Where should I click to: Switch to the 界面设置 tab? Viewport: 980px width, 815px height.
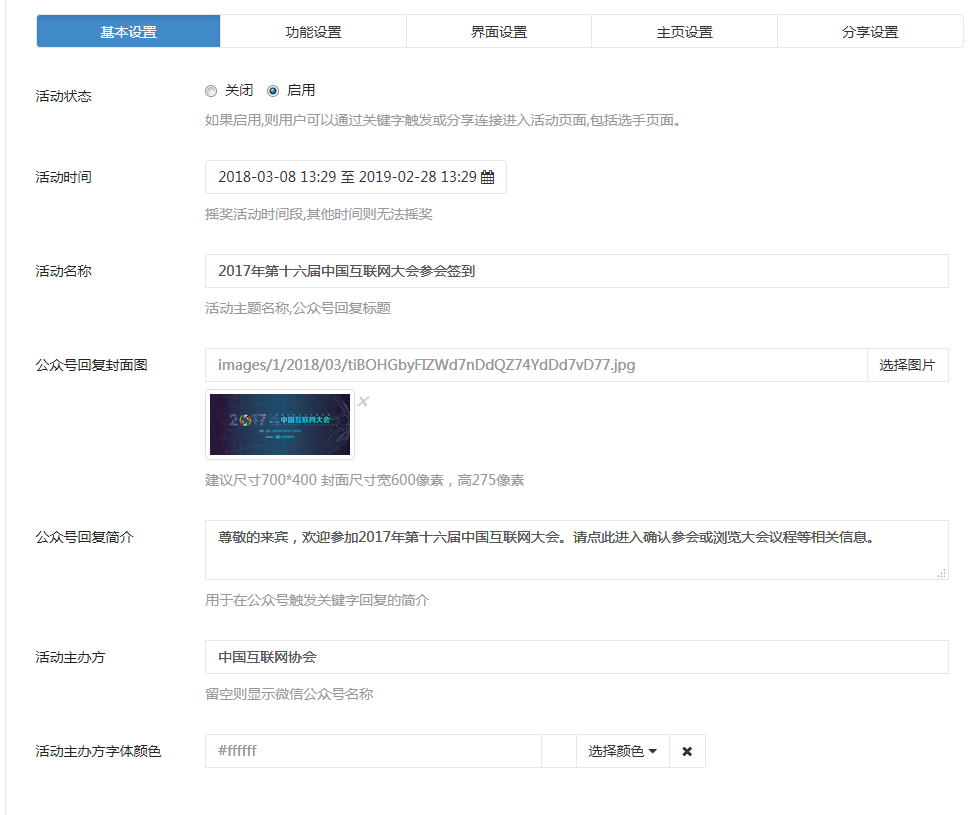[x=499, y=32]
